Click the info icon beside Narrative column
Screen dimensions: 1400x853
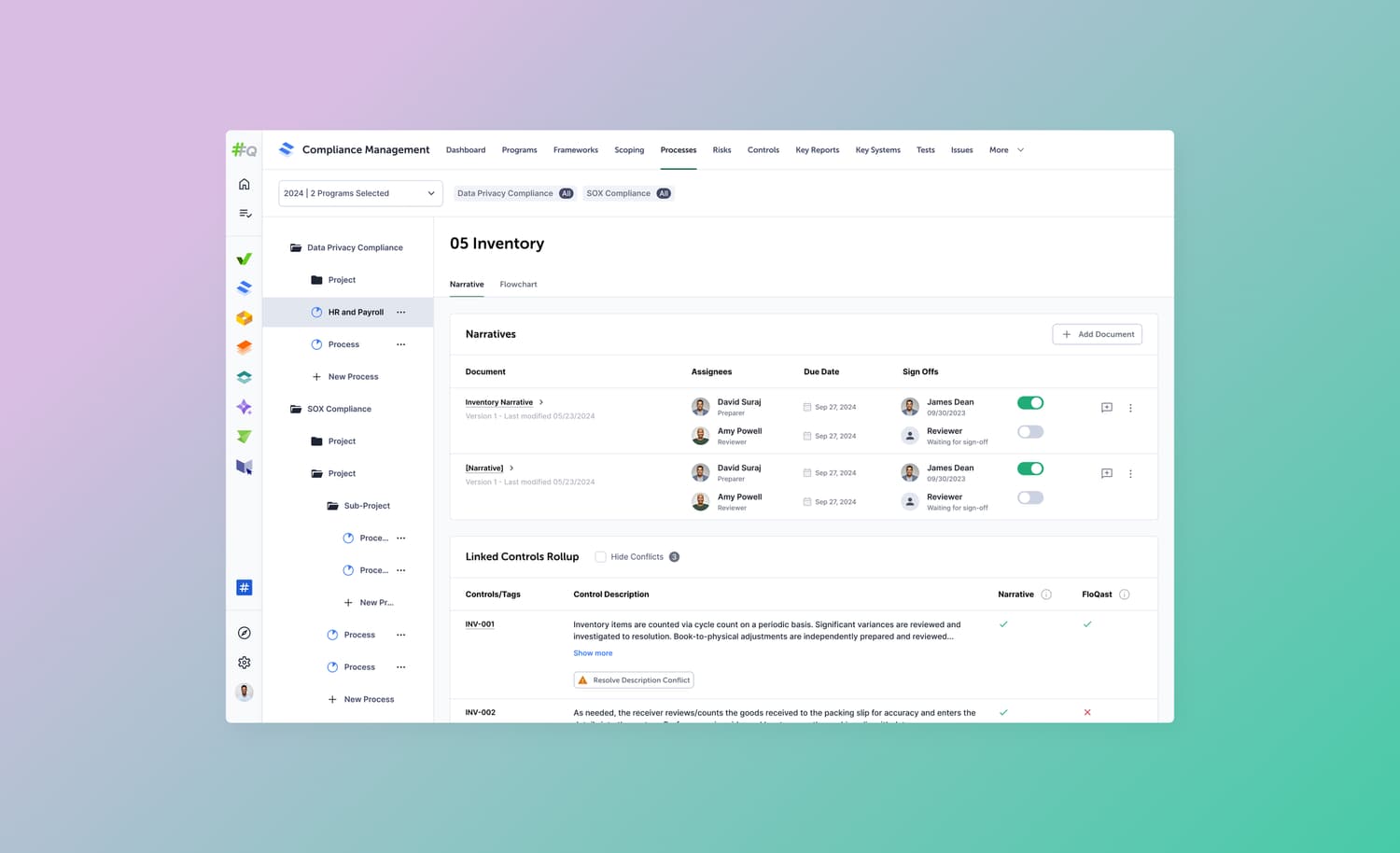(1046, 594)
